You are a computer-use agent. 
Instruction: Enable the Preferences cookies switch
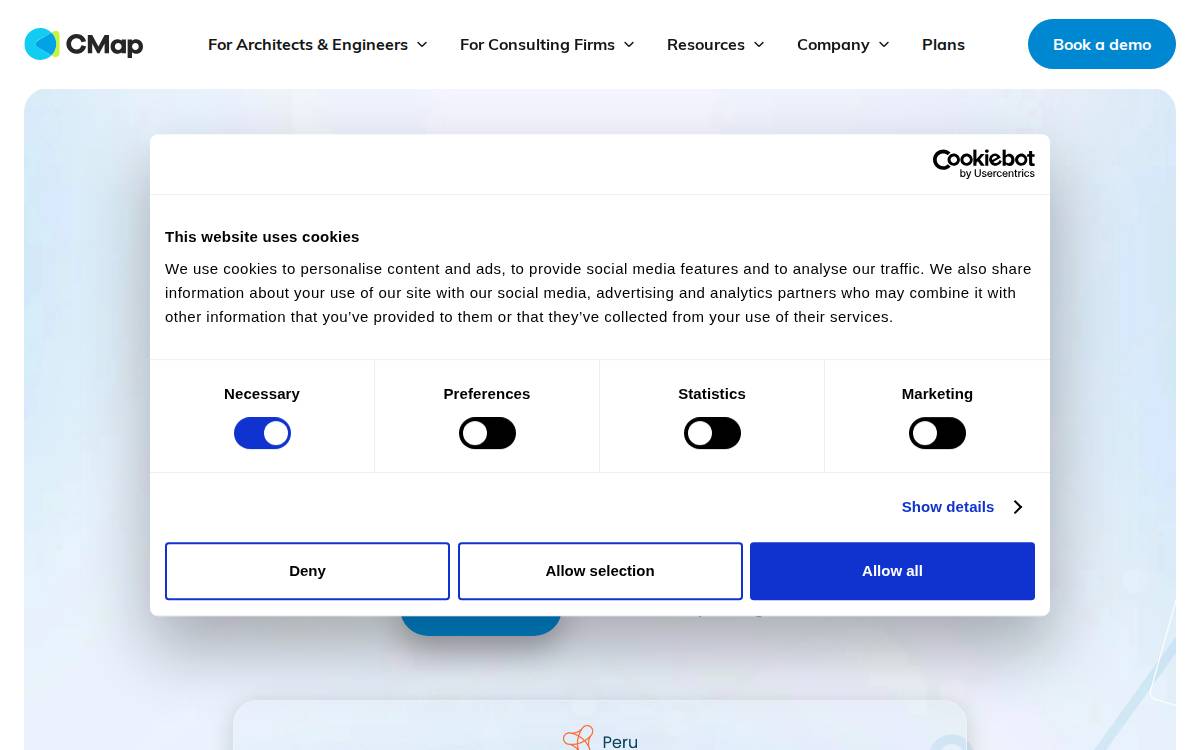coord(487,433)
